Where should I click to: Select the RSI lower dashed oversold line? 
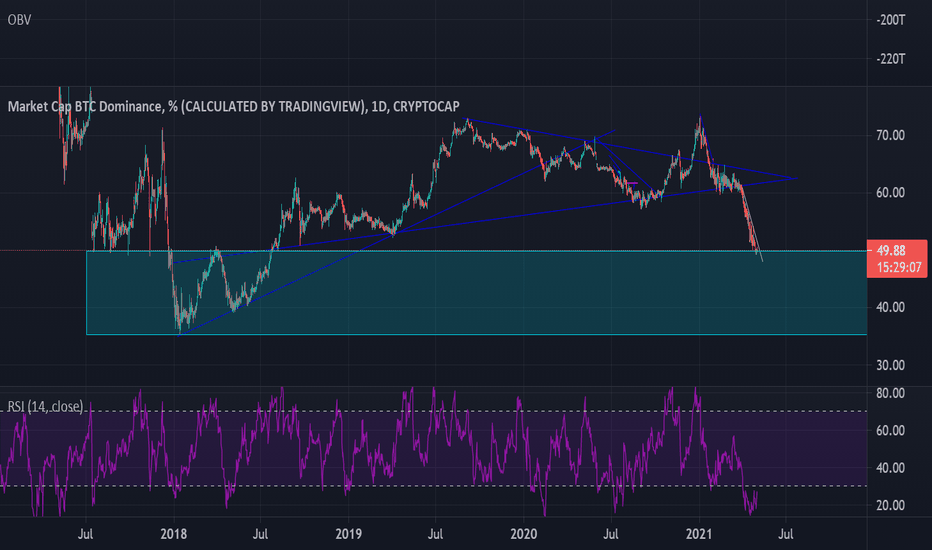click(433, 486)
